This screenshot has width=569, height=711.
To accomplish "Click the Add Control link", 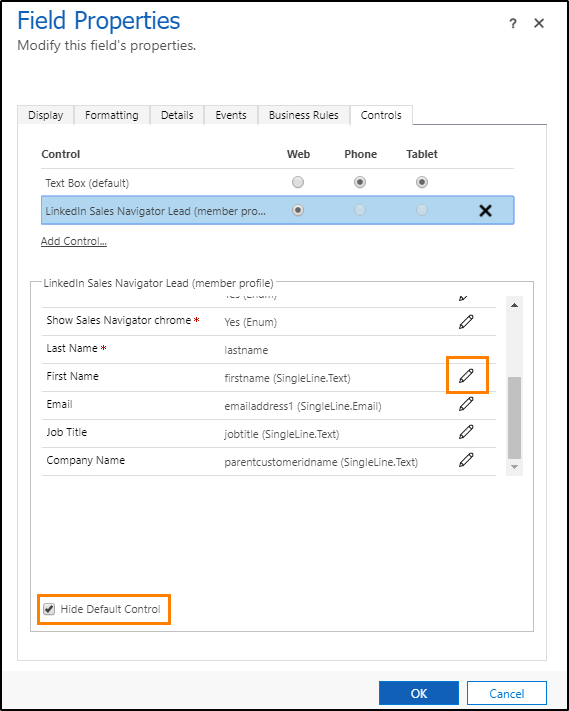I will pyautogui.click(x=74, y=241).
